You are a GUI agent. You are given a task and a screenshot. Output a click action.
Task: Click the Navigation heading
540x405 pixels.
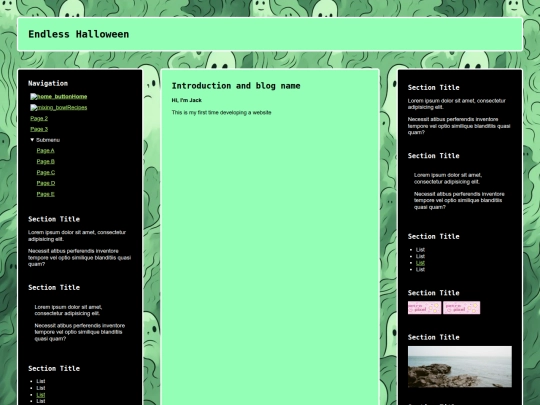(x=48, y=83)
